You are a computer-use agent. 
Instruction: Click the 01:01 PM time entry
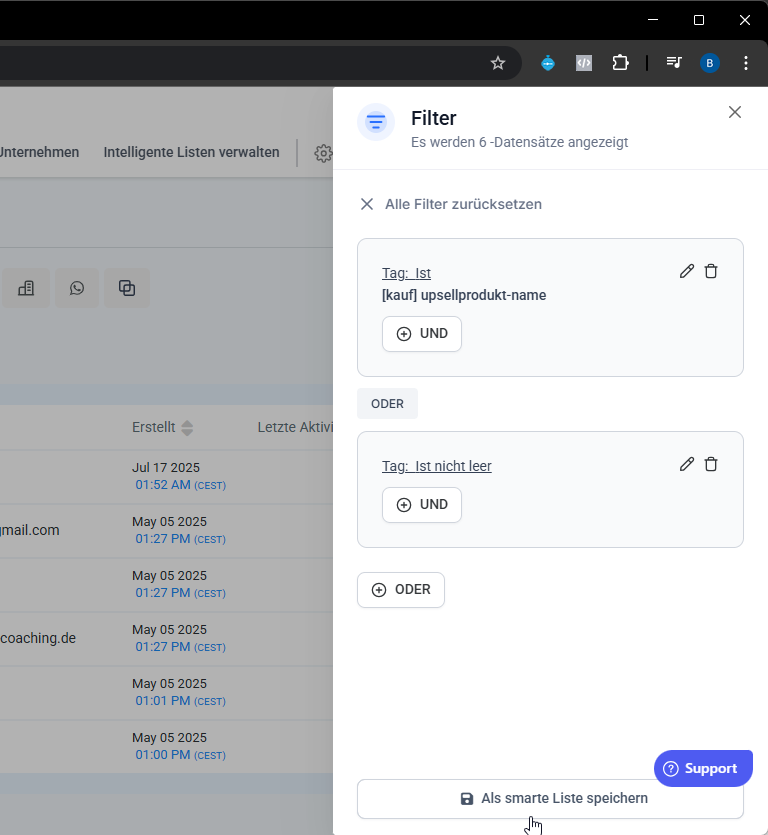coord(181,701)
